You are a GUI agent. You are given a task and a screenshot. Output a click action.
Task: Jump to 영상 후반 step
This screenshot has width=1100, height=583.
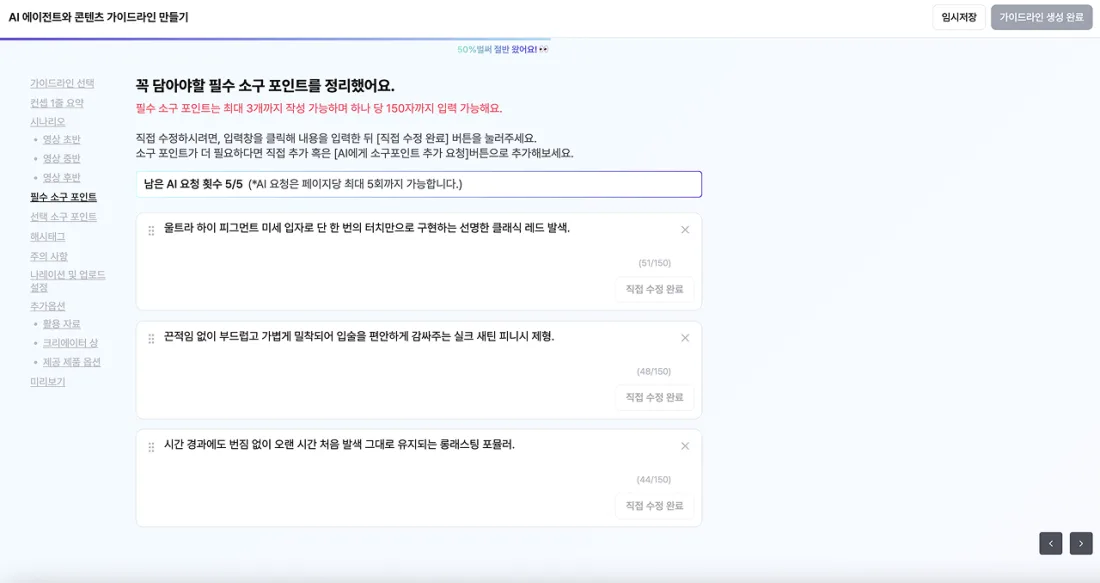click(62, 177)
